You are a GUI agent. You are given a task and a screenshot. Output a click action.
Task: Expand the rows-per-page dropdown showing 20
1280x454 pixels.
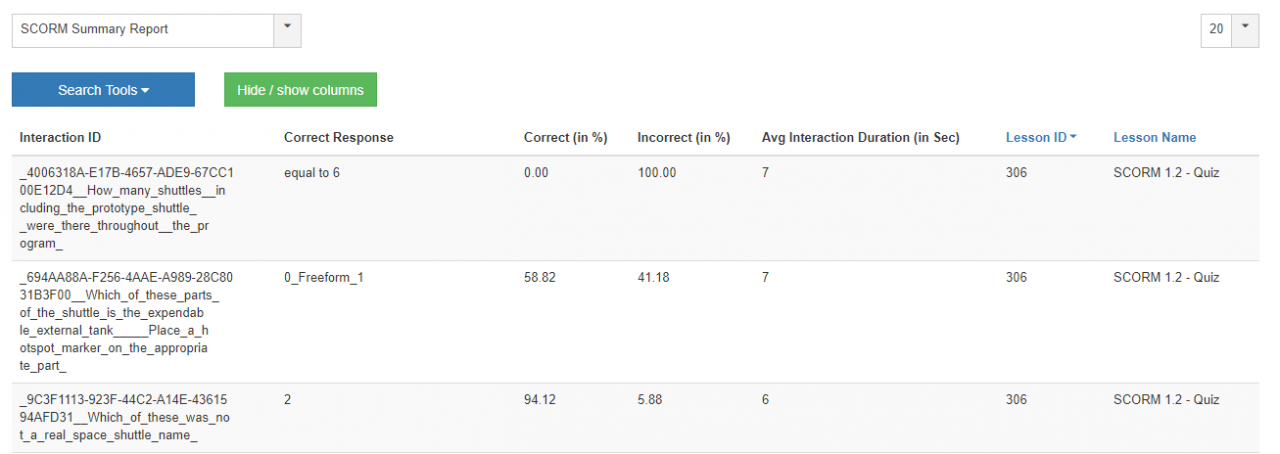point(1245,30)
